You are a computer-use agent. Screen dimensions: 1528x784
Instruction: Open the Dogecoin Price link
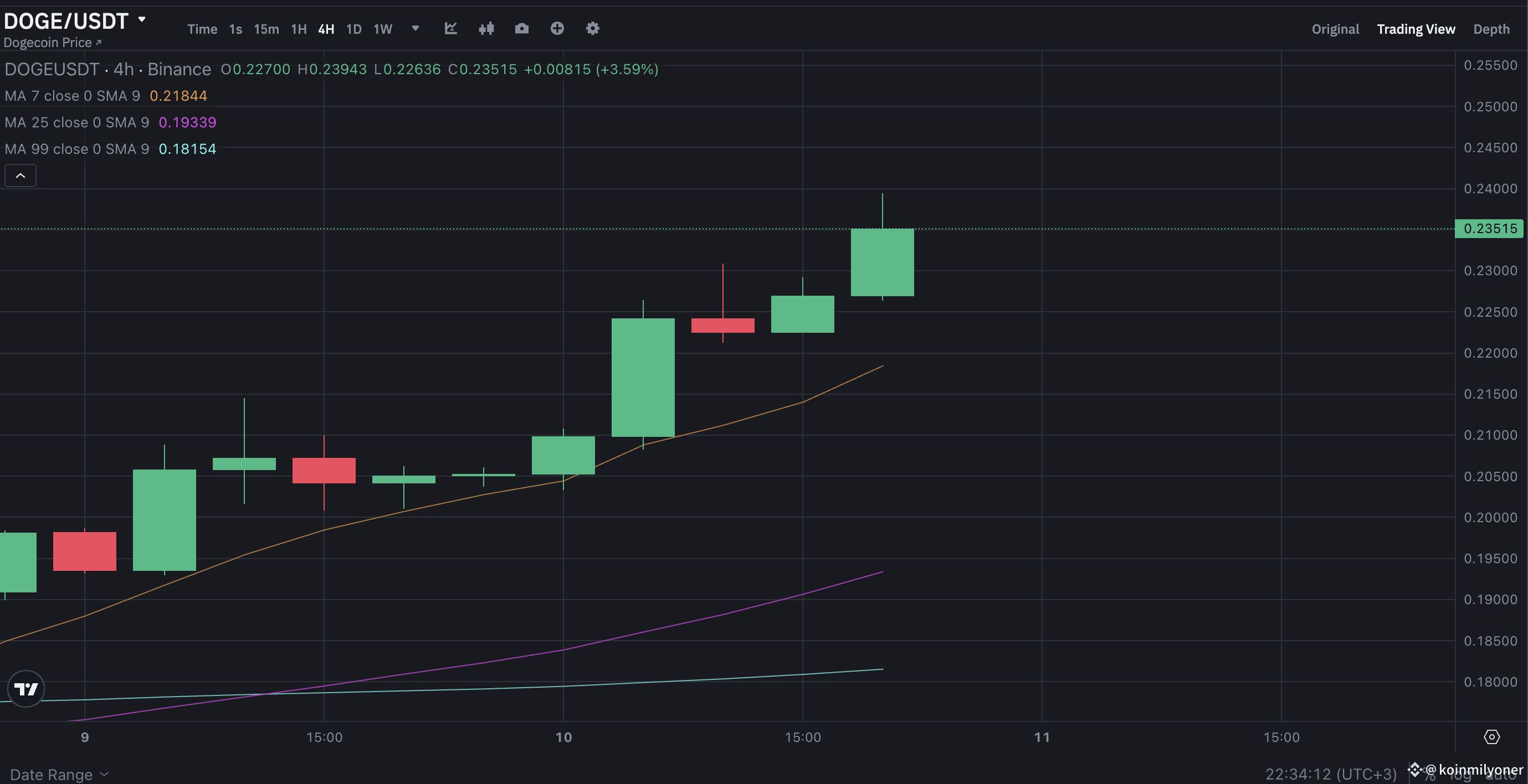52,42
